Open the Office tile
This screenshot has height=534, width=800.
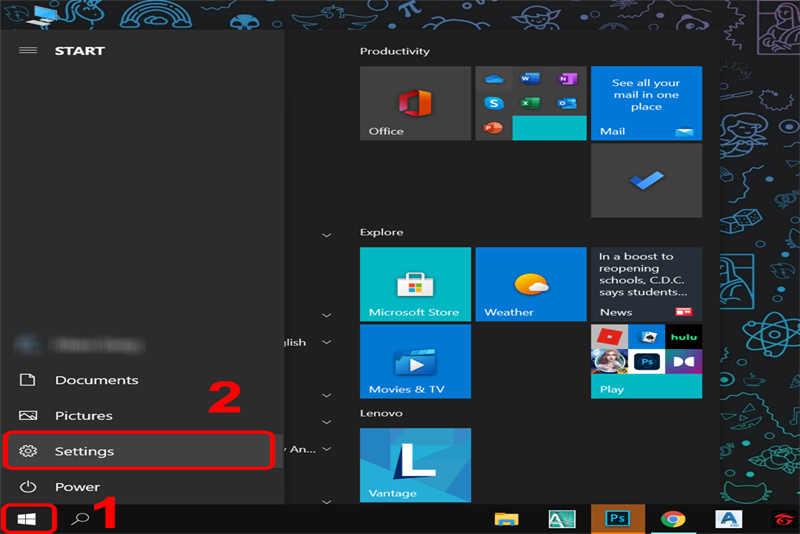[415, 103]
